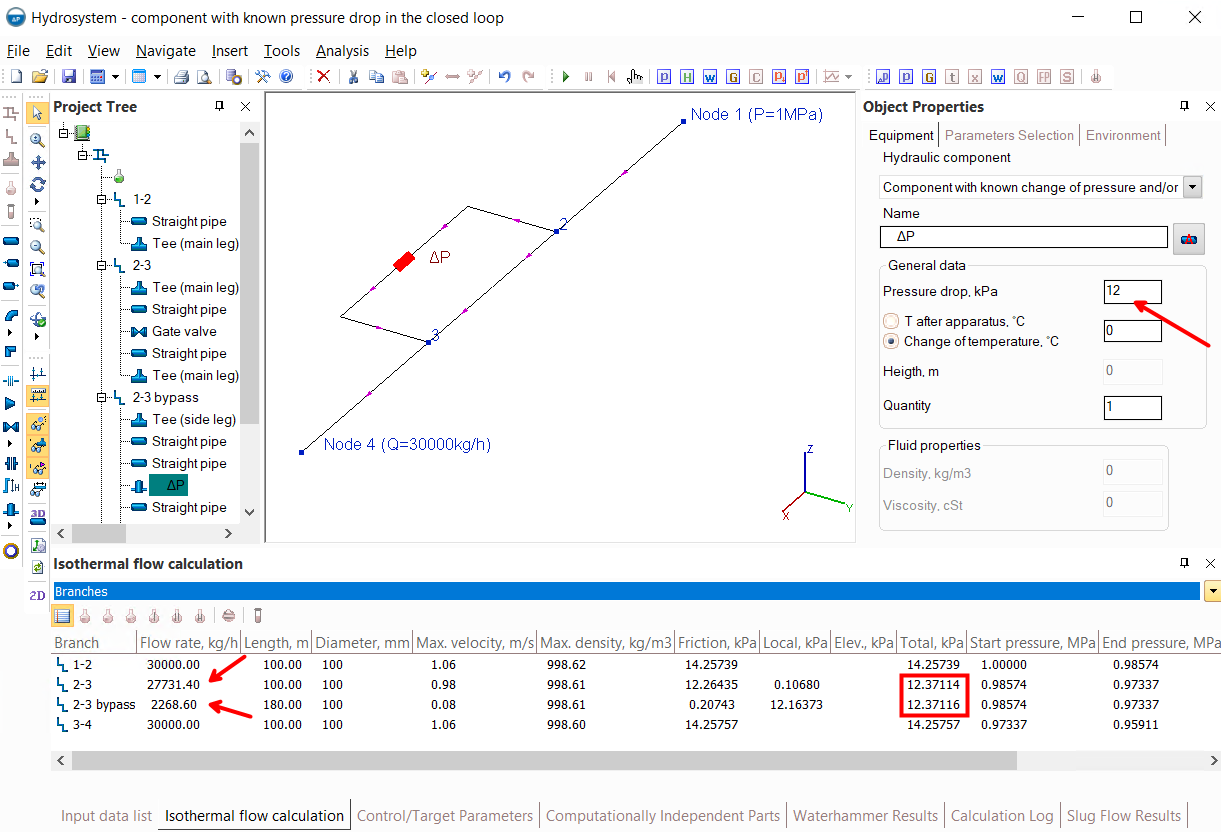Click the red X delete icon

click(323, 76)
